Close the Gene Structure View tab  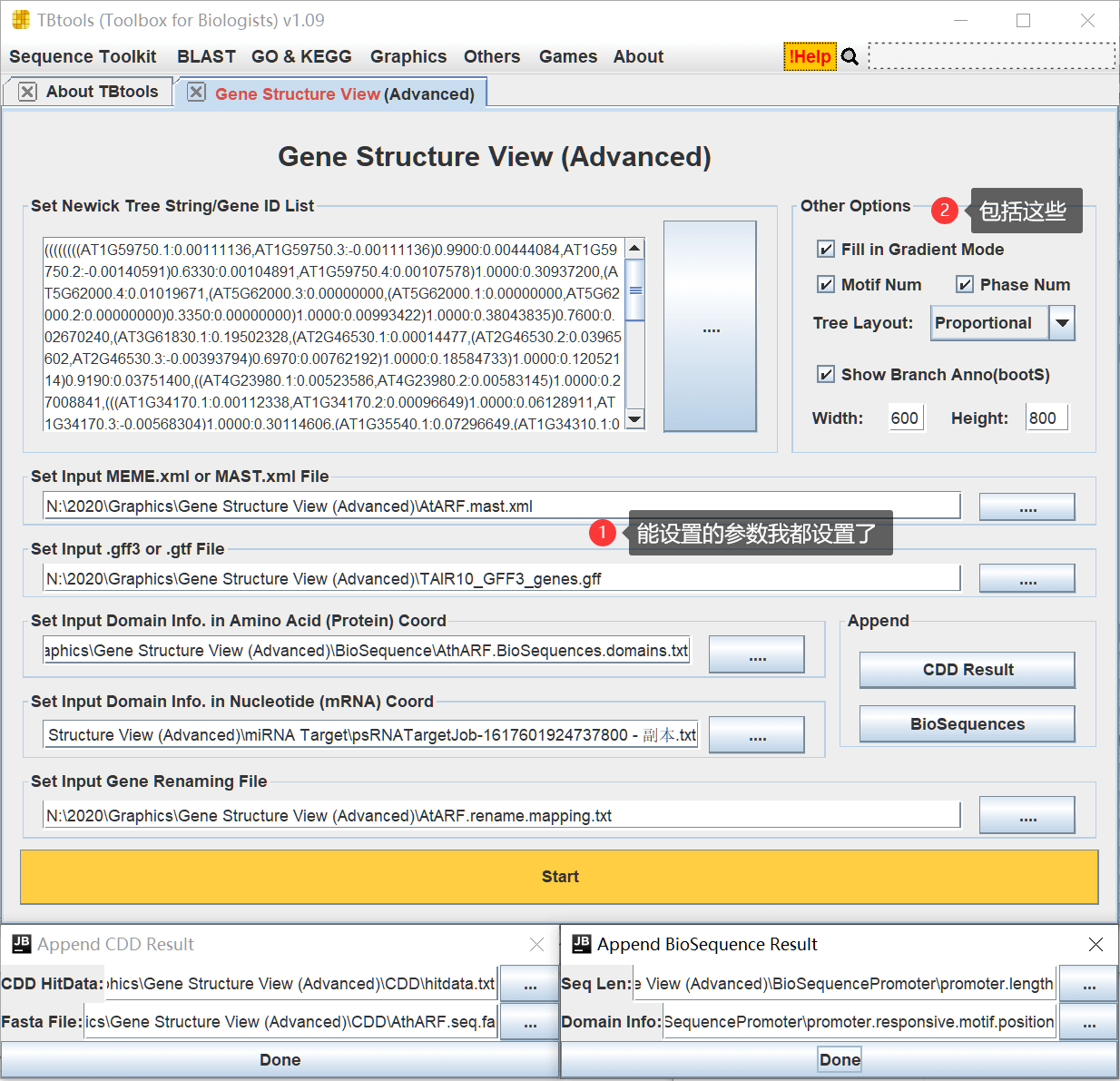click(196, 92)
